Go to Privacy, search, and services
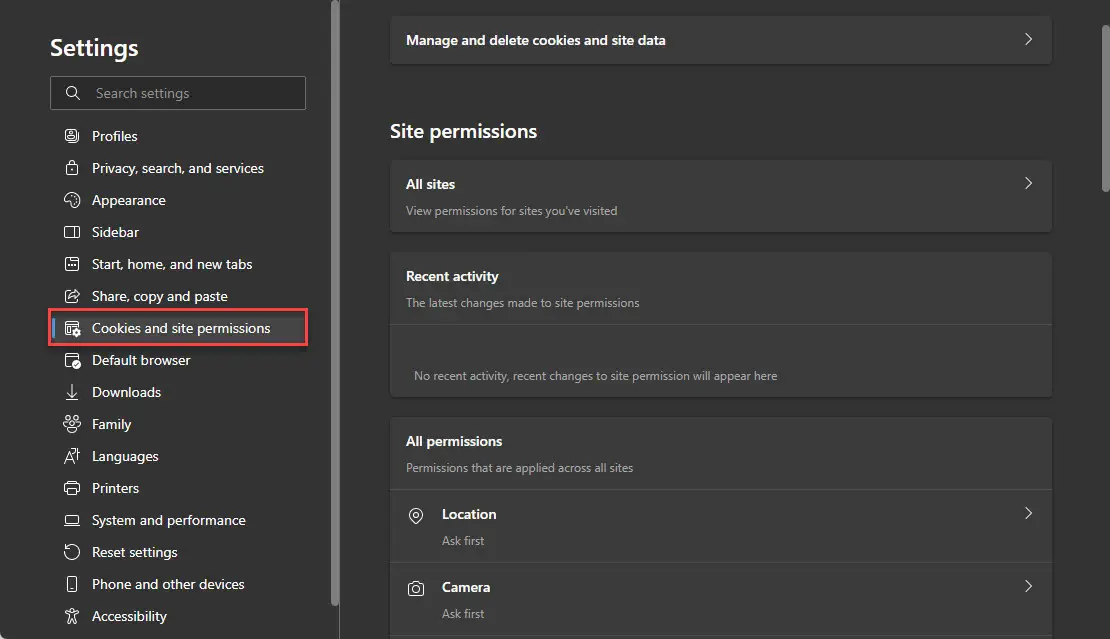 [x=178, y=168]
